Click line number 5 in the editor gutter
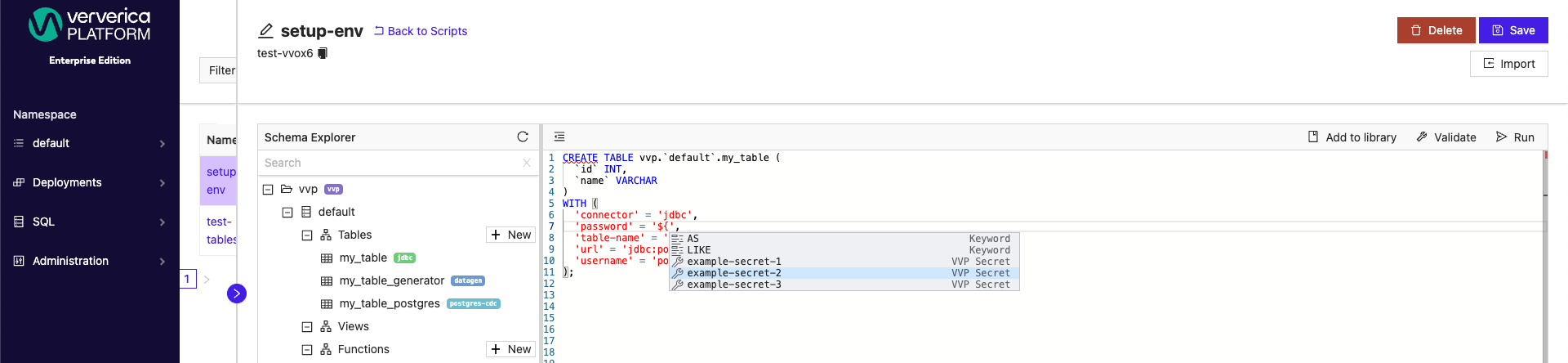The height and width of the screenshot is (363, 1568). point(551,204)
